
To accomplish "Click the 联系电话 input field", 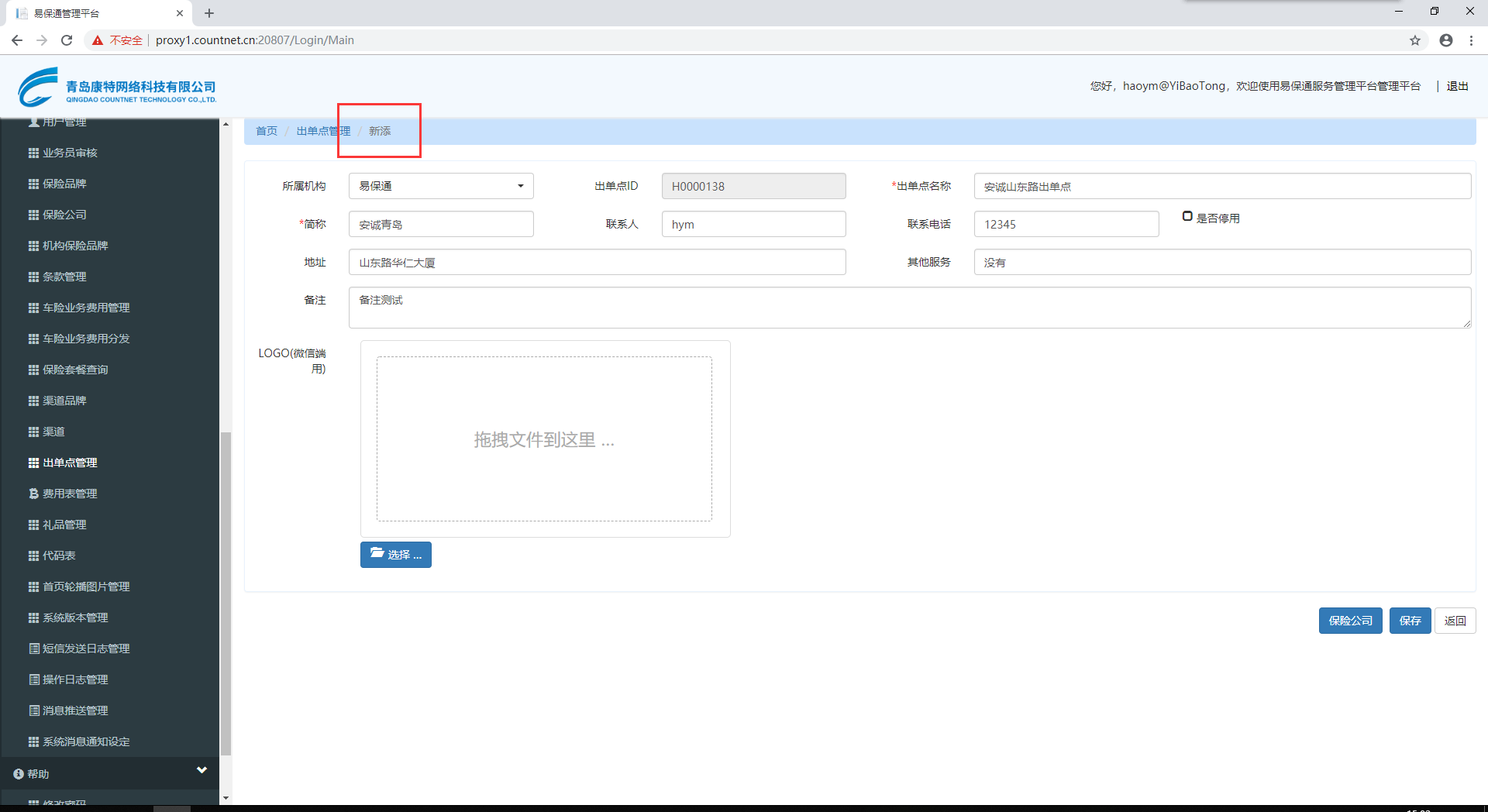I will pos(1066,224).
